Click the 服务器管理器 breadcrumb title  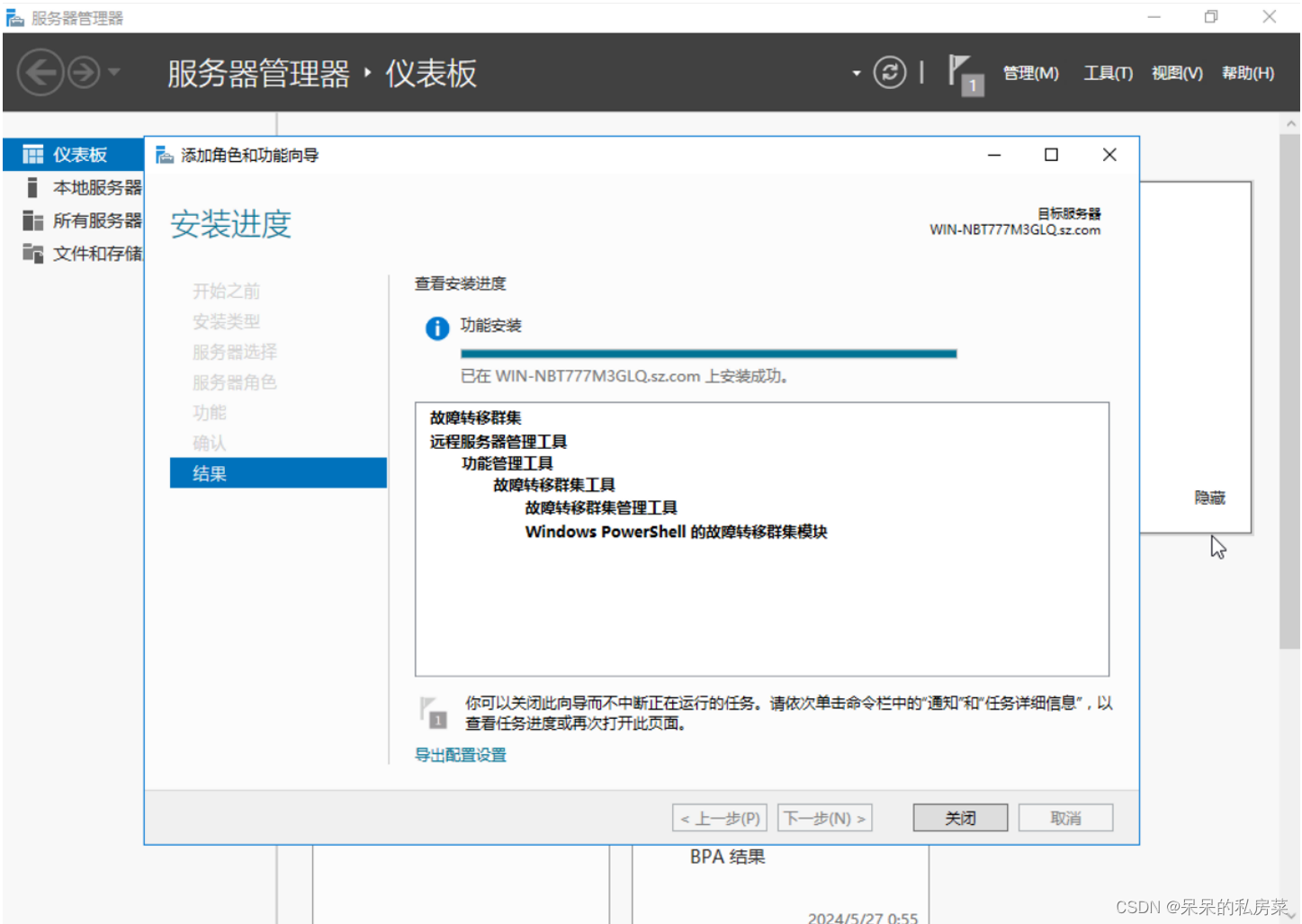coord(259,74)
